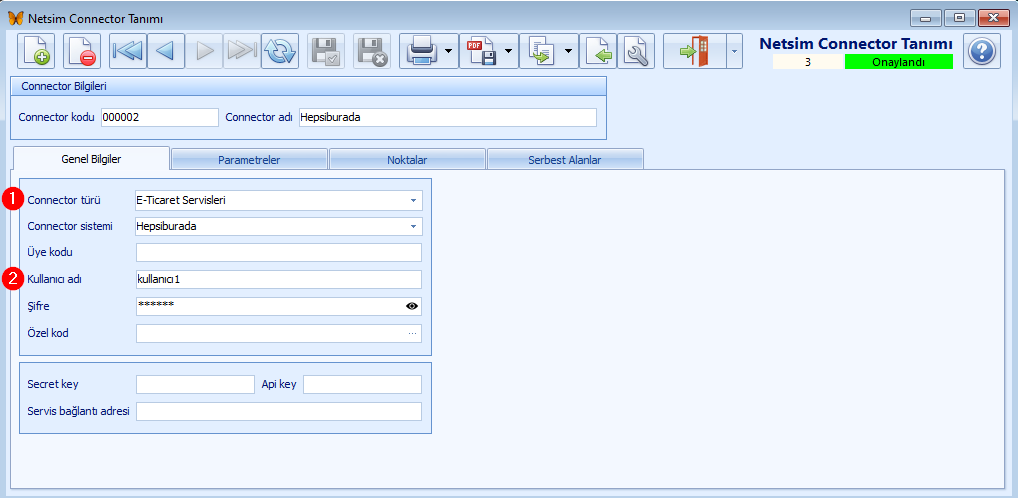The height and width of the screenshot is (498, 1018).
Task: Click the Connector kodu field
Action: pos(160,118)
